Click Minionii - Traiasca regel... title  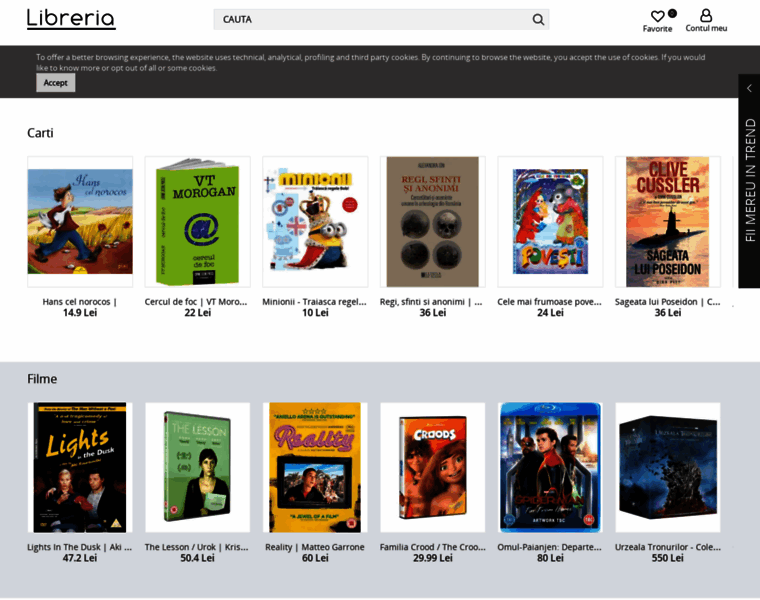314,301
